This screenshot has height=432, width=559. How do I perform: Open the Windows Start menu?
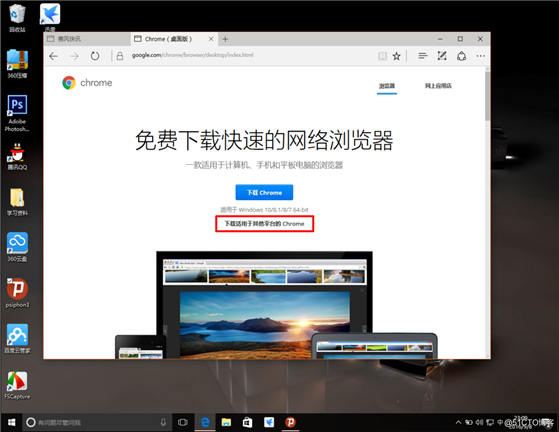(x=11, y=423)
